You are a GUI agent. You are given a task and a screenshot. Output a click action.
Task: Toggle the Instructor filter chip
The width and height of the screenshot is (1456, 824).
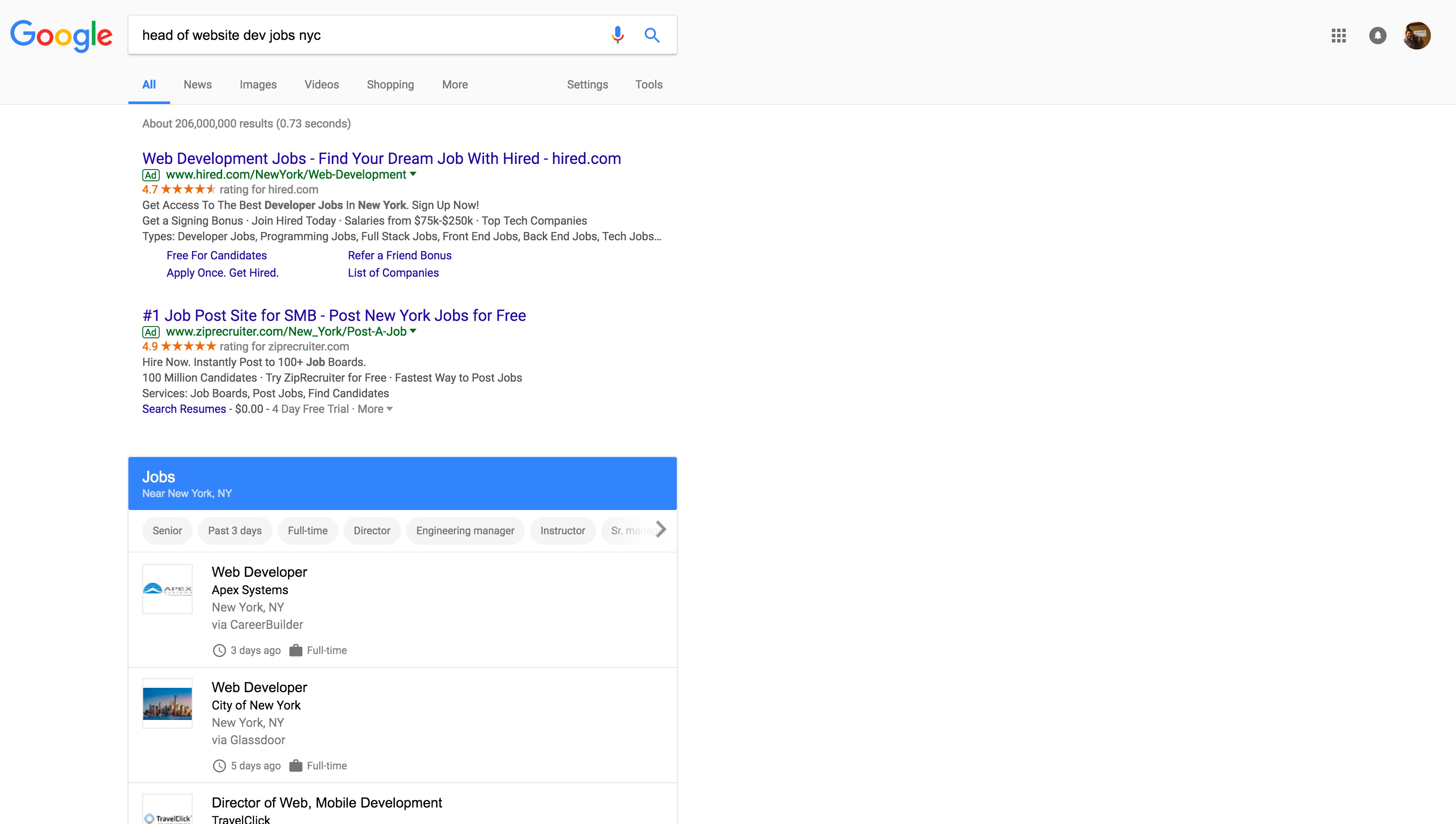pos(563,531)
